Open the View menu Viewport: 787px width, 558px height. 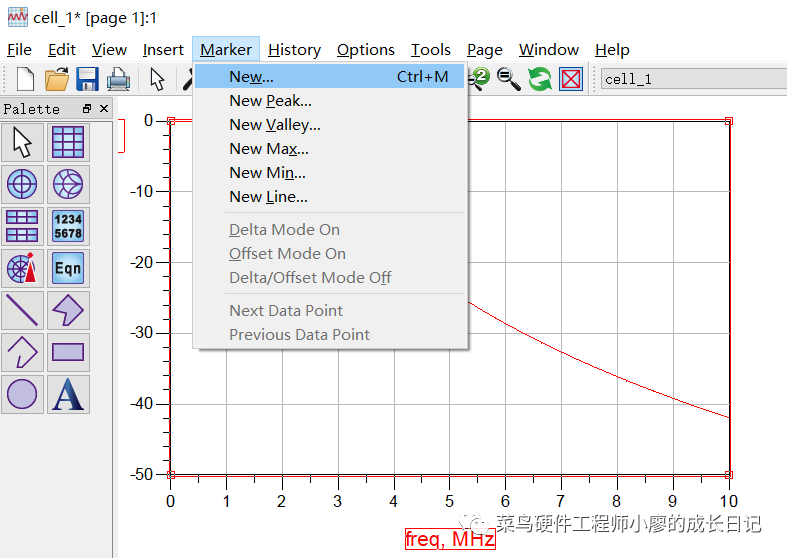click(109, 50)
